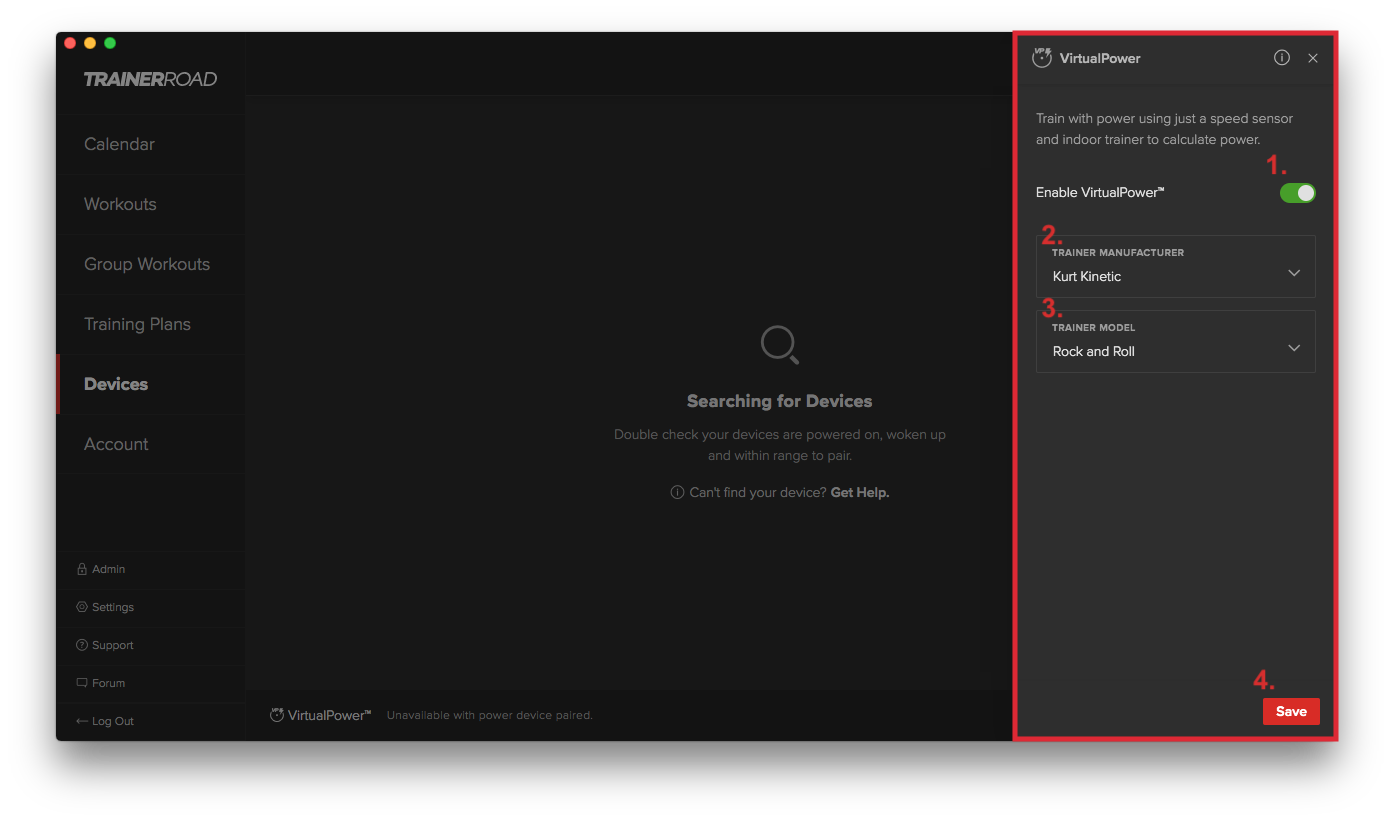This screenshot has height=821, width=1392.
Task: Save the VirtualPower settings
Action: point(1291,711)
